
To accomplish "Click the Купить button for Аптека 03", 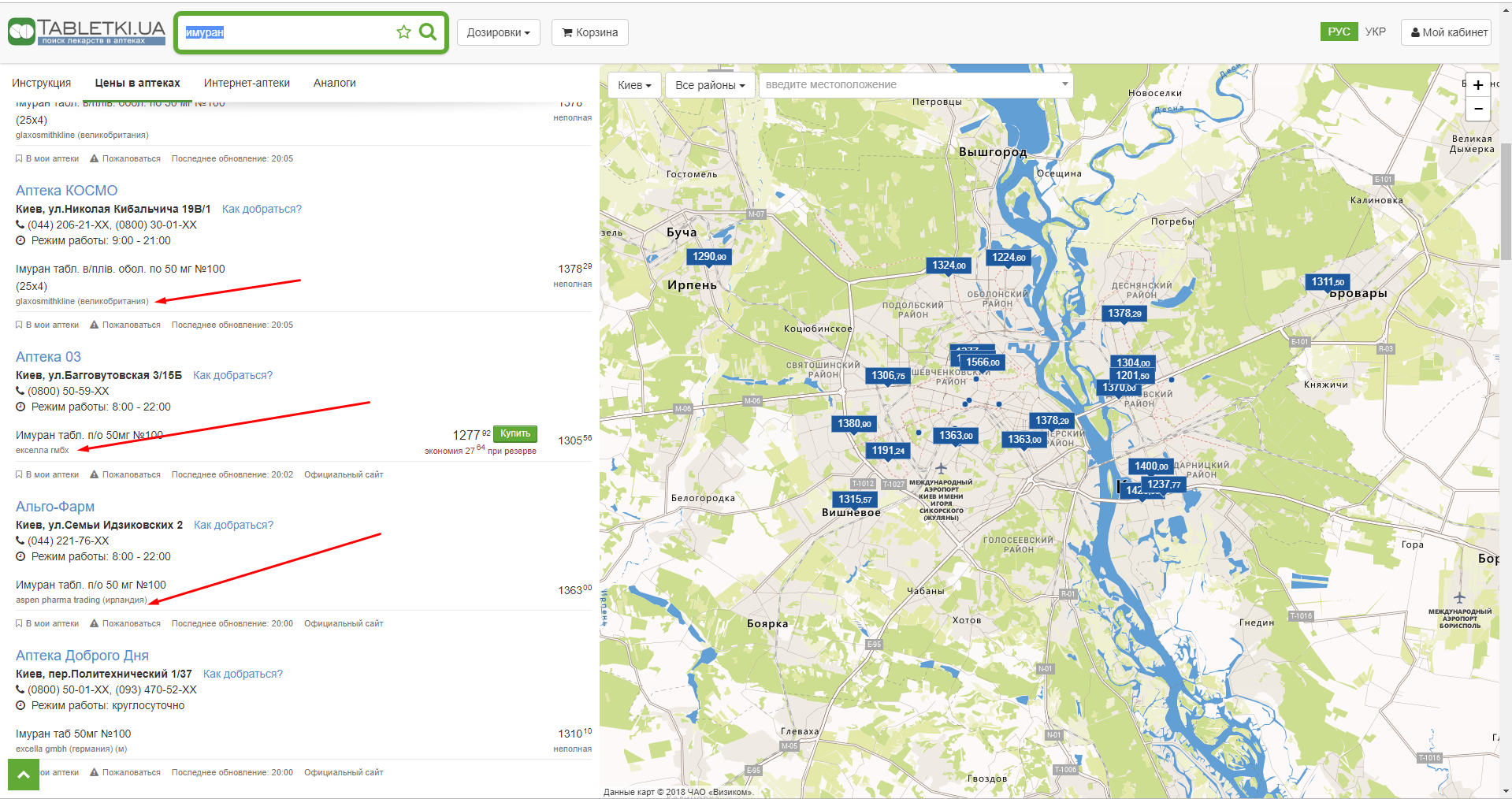I will (515, 433).
